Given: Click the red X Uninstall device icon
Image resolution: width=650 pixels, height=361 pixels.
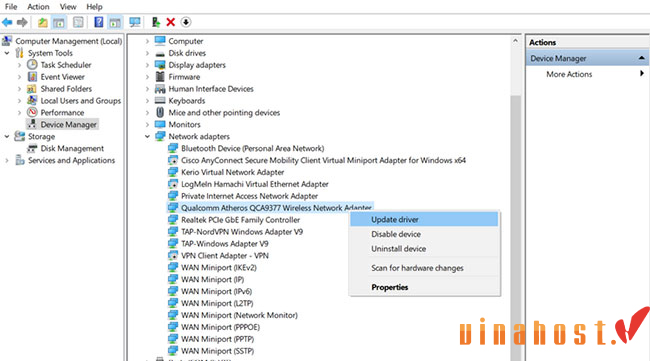Looking at the screenshot, I should pyautogui.click(x=170, y=22).
